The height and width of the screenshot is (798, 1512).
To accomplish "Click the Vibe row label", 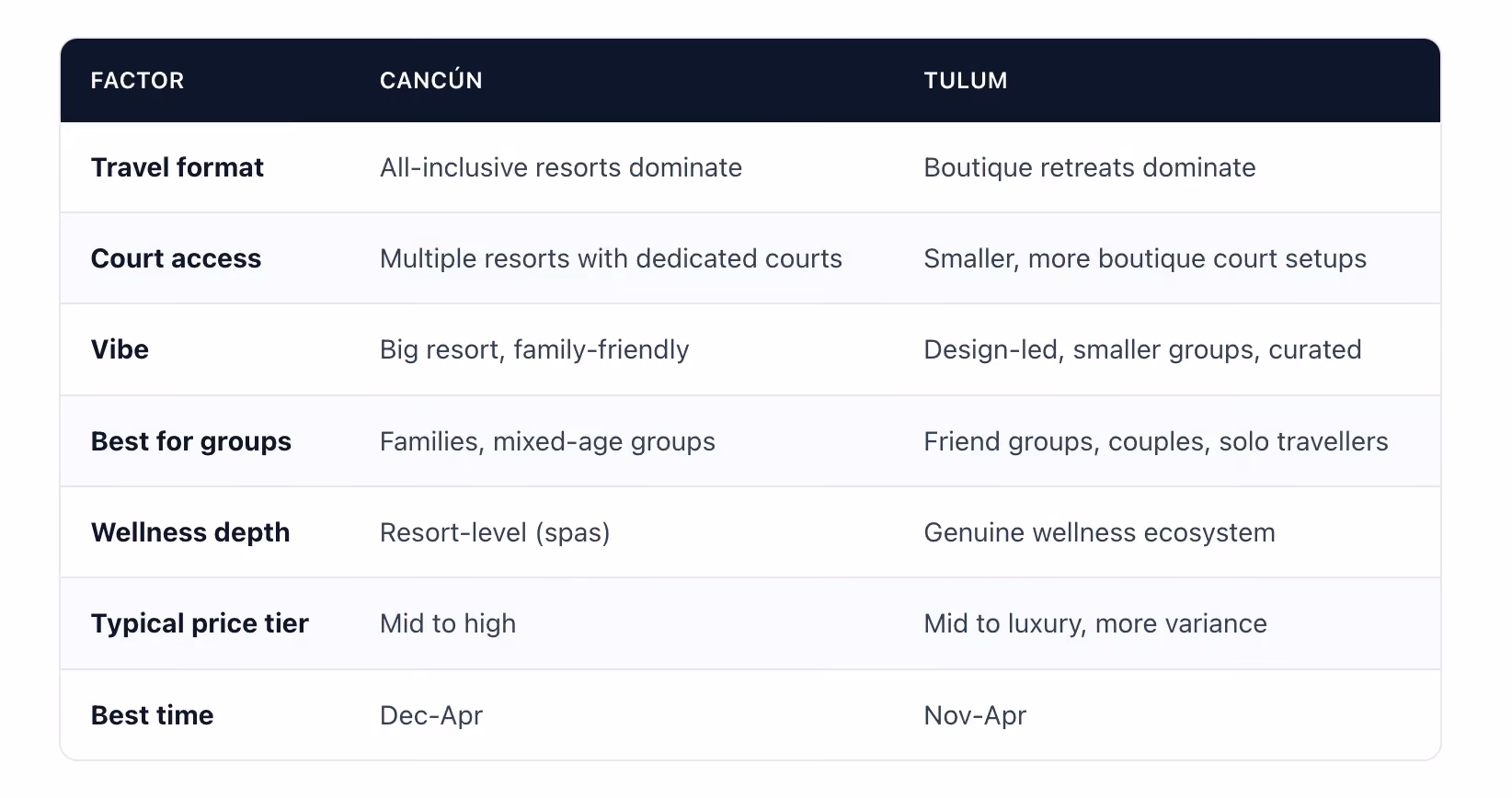I will click(x=120, y=349).
